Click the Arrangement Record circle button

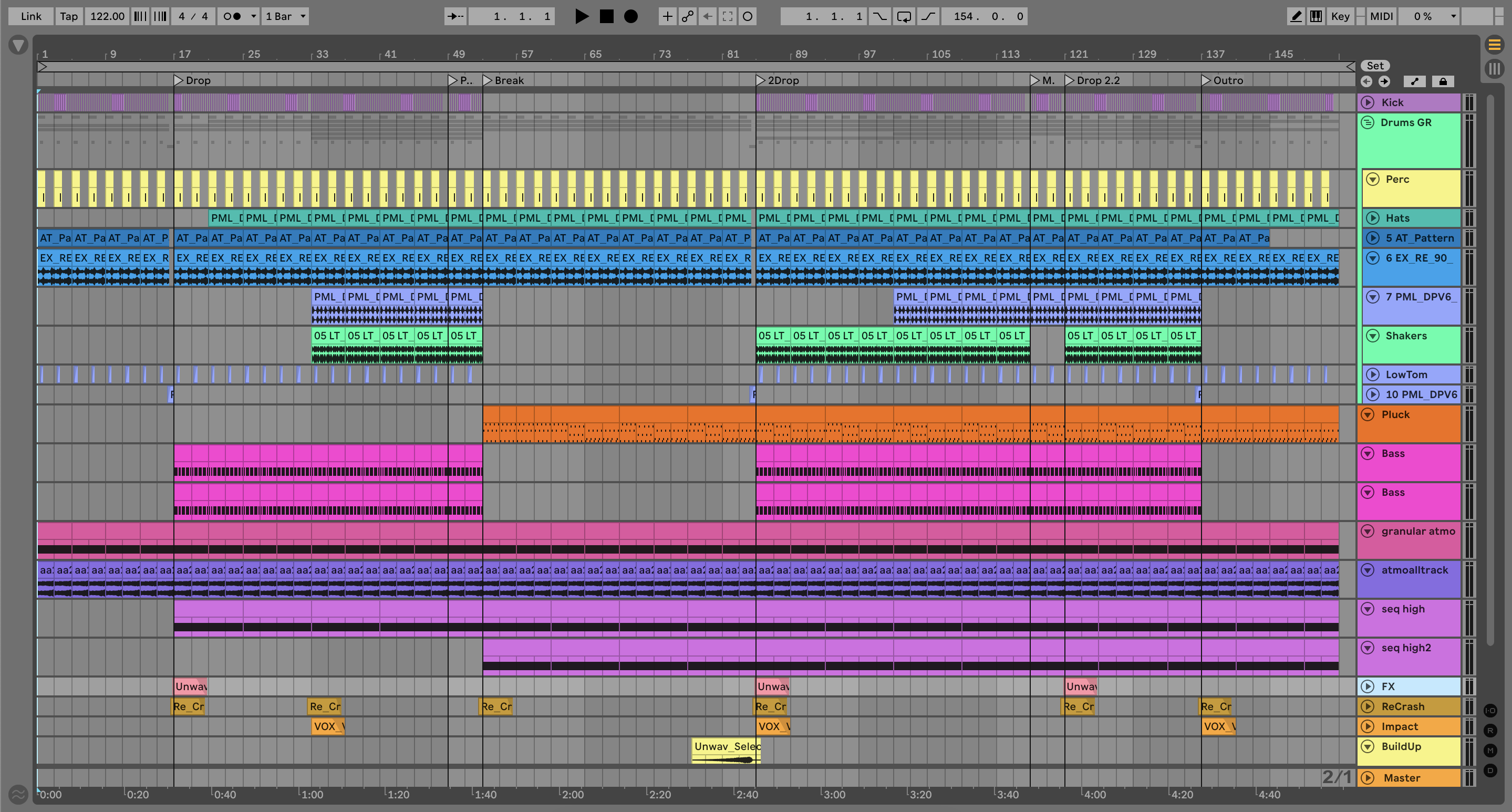tap(630, 16)
